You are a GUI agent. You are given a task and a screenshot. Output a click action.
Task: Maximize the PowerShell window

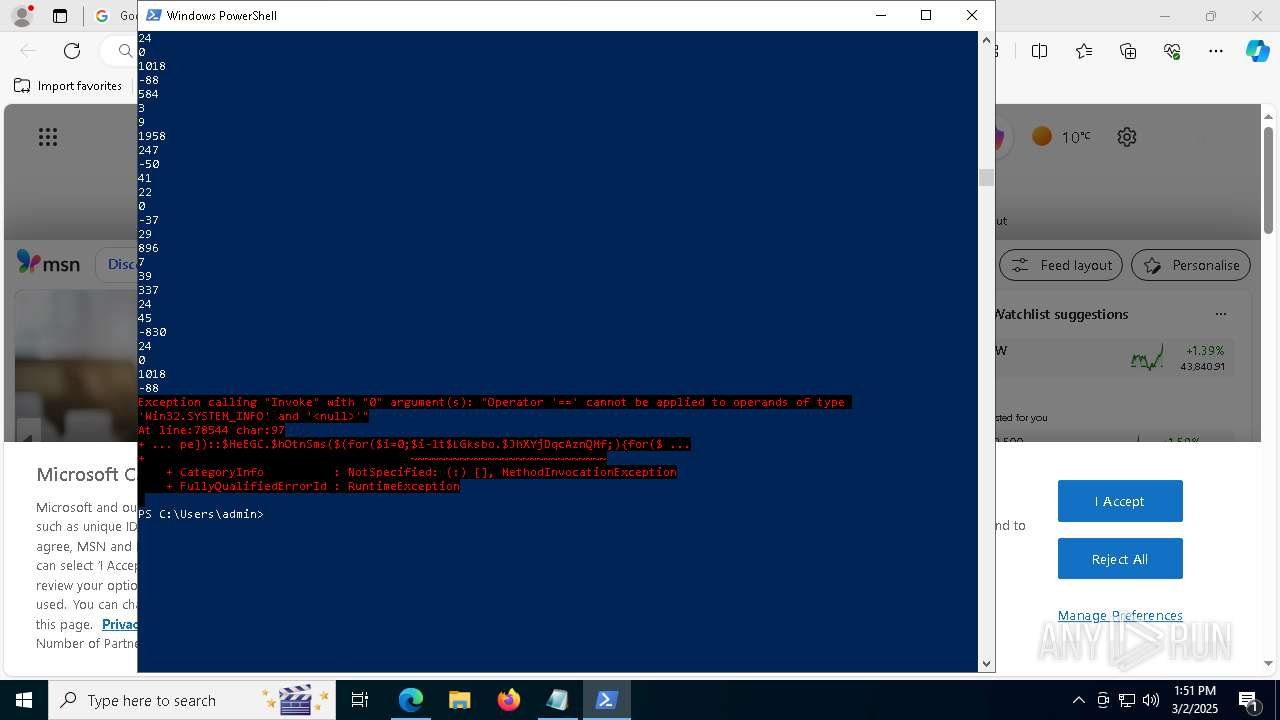pyautogui.click(x=926, y=15)
